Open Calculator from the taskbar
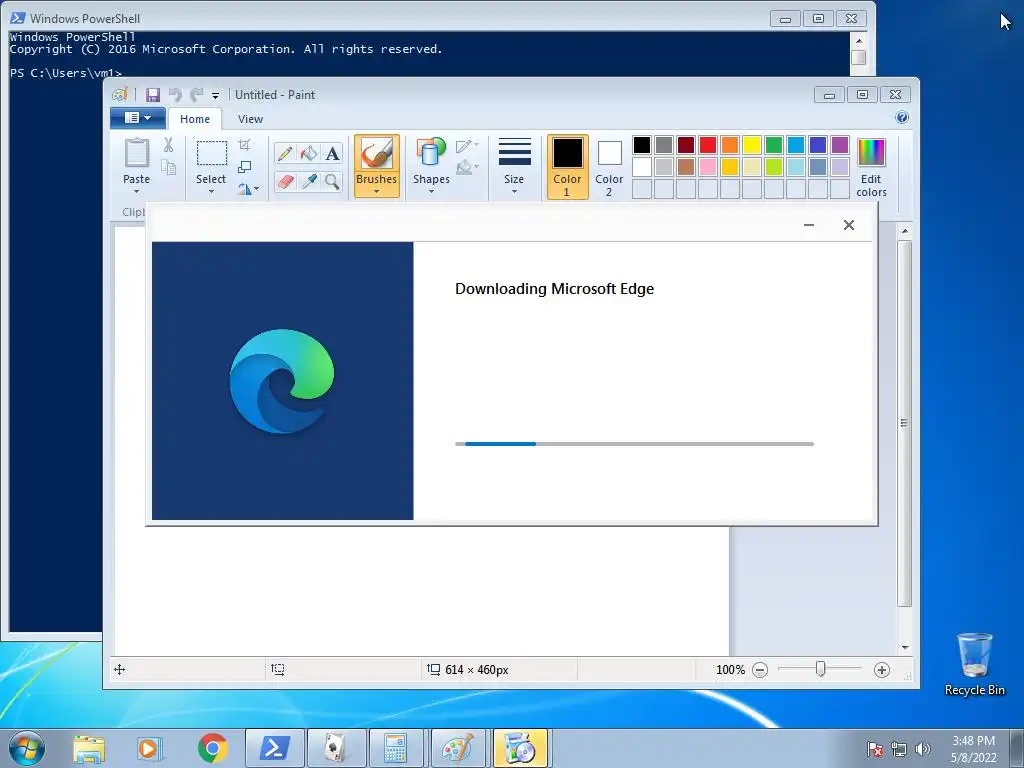Viewport: 1024px width, 768px height. 396,748
